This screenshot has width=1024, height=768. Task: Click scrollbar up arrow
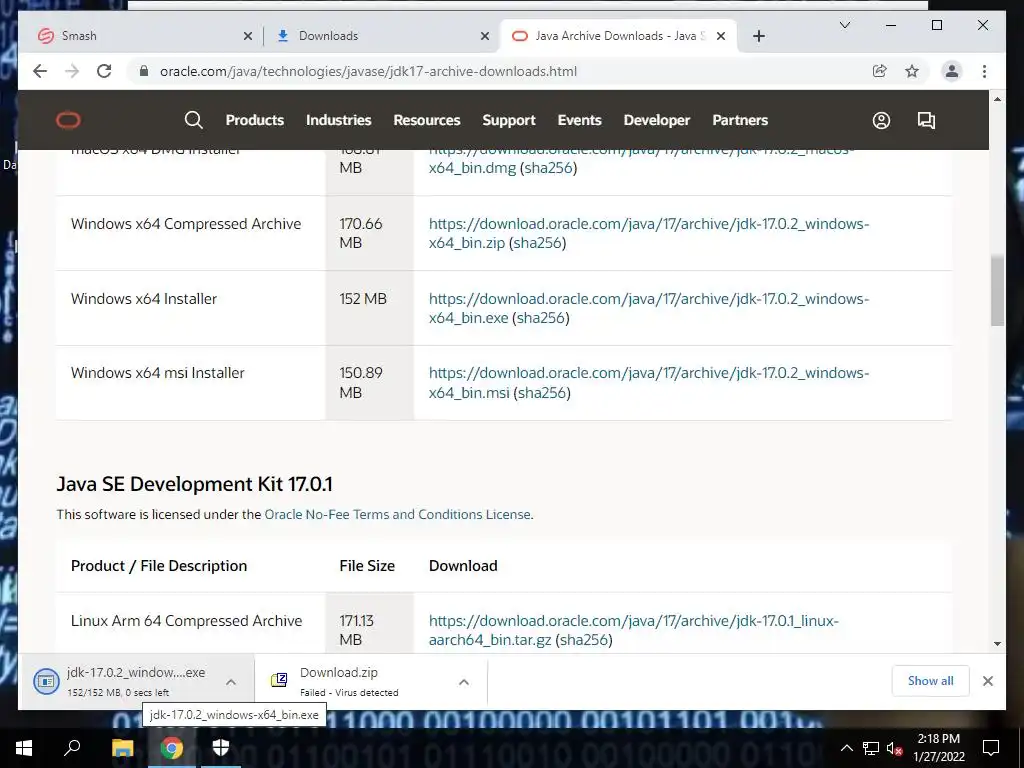[x=997, y=99]
